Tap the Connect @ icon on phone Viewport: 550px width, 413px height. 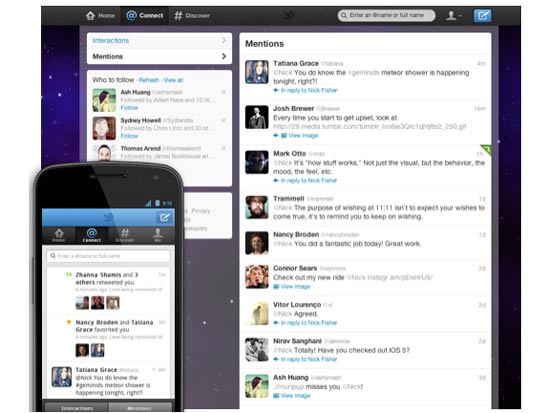coord(92,235)
